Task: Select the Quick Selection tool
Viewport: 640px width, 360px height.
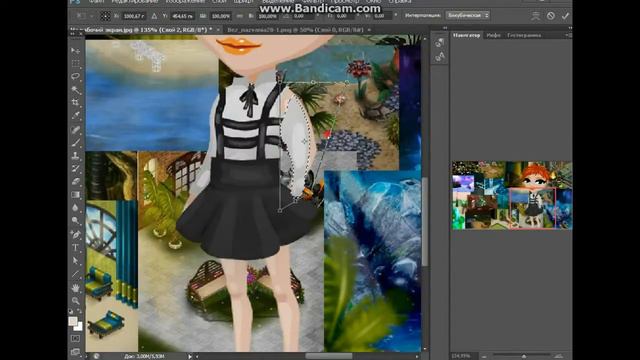Action: click(x=76, y=90)
